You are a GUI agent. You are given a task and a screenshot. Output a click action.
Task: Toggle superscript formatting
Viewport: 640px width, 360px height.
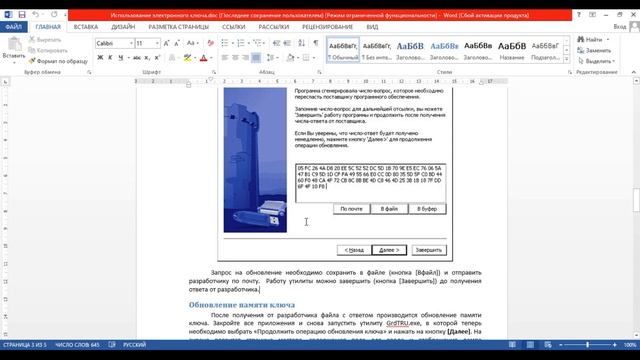pos(157,58)
